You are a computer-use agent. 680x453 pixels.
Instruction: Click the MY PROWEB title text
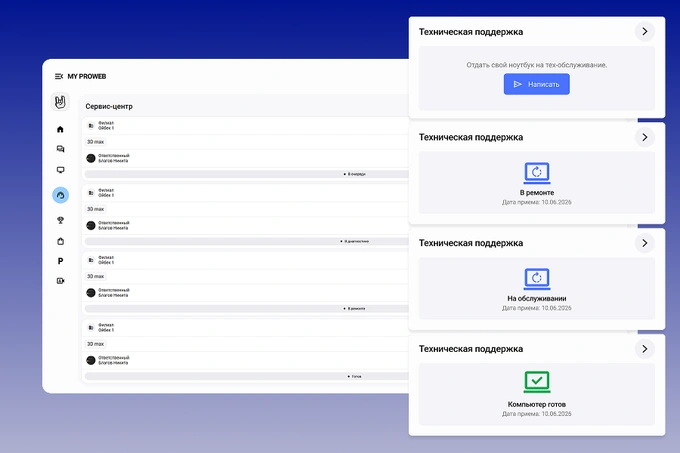(x=87, y=76)
